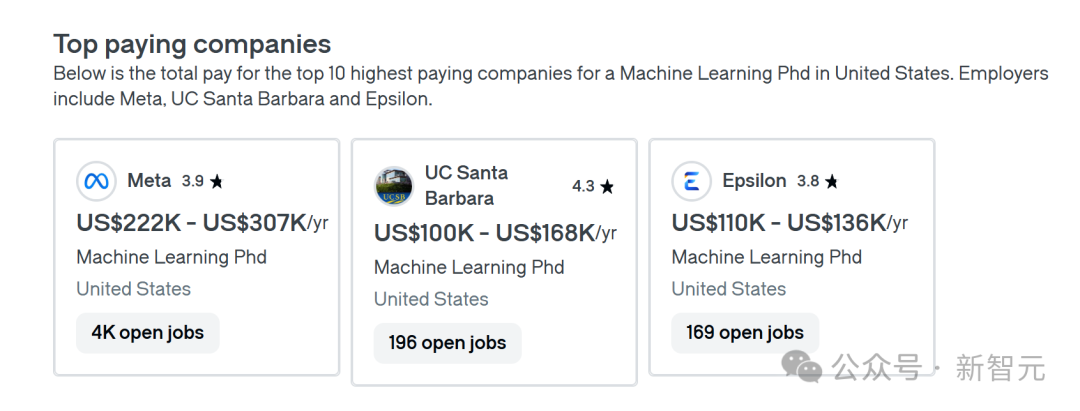1080x411 pixels.
Task: Open UC Santa Barbara's 196 open jobs
Action: (x=447, y=343)
